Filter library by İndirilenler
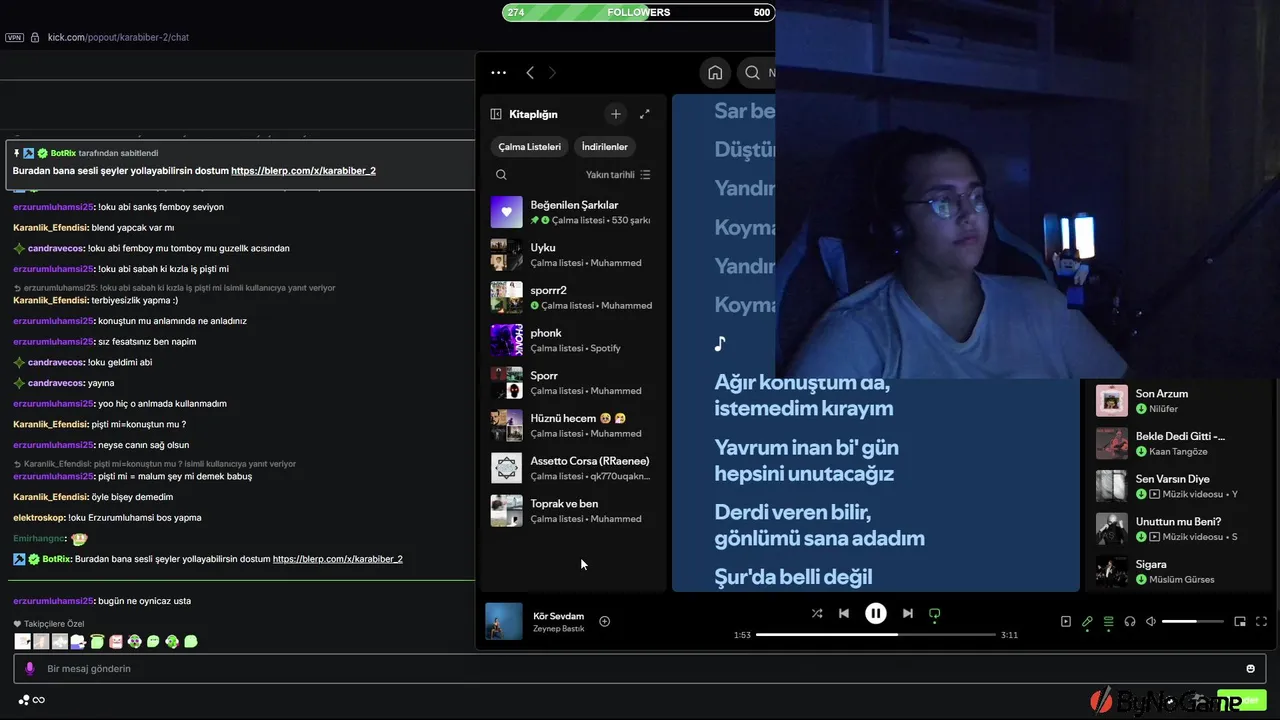The height and width of the screenshot is (720, 1280). [605, 146]
